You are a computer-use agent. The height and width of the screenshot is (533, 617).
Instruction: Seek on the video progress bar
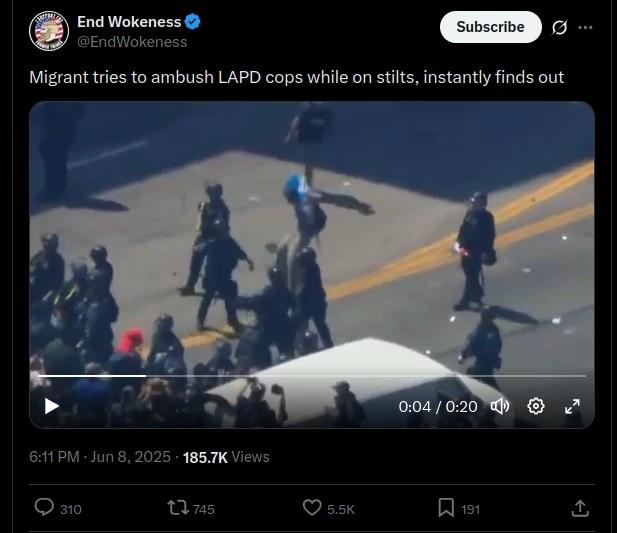[312, 376]
